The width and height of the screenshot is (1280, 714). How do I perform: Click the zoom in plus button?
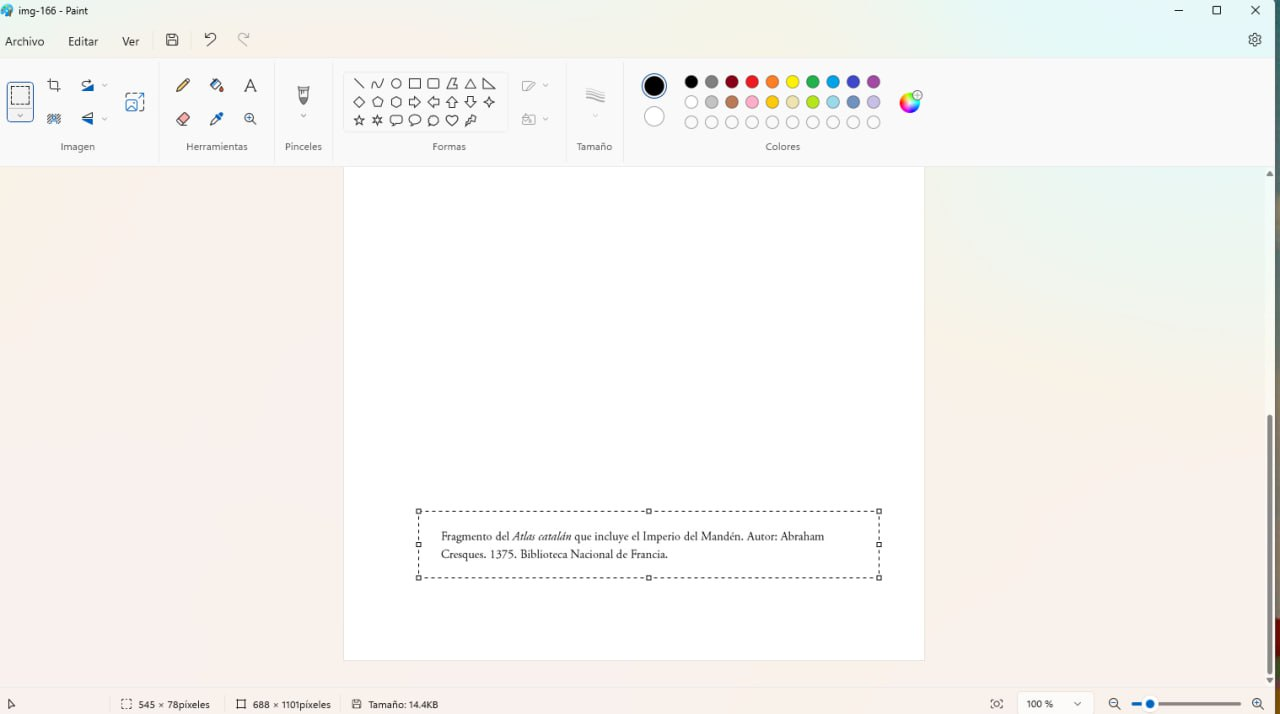coord(1258,704)
